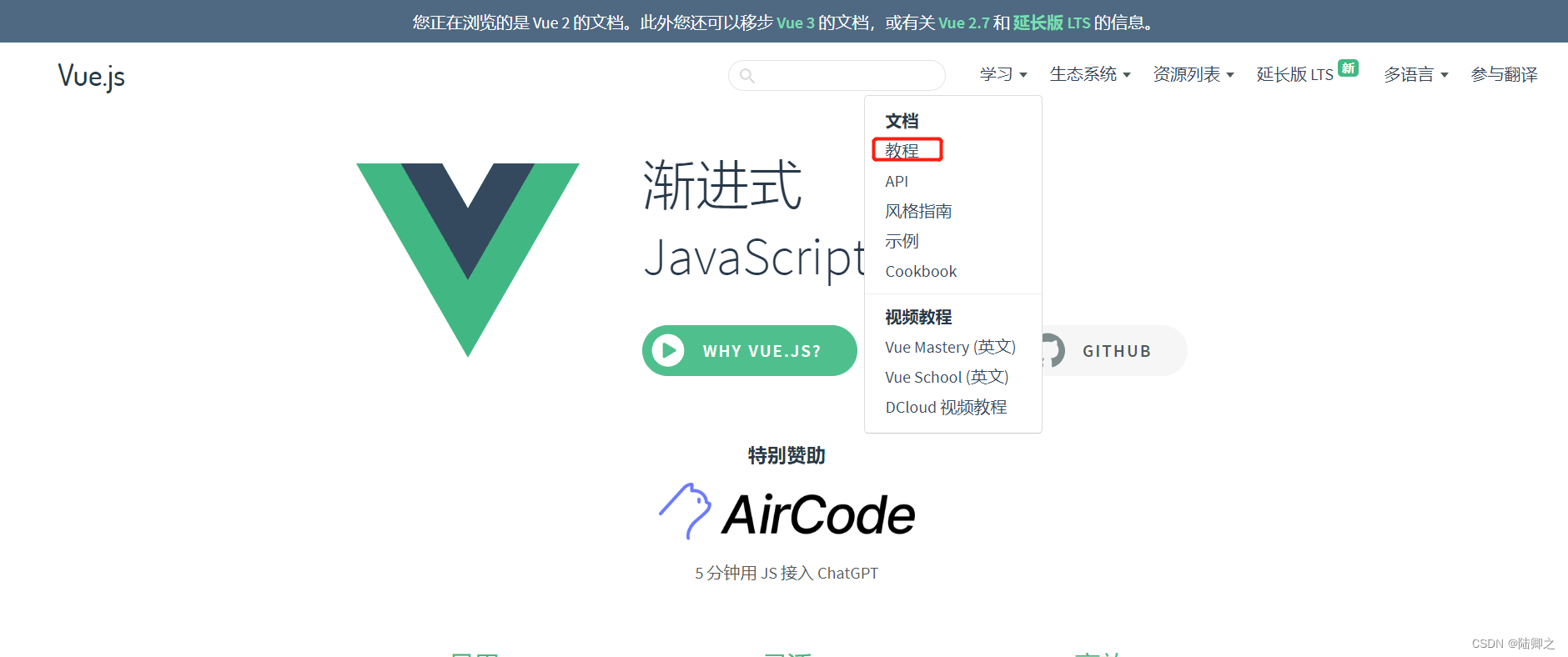This screenshot has height=657, width=1568.
Task: Expand the 资源列表 dropdown
Action: point(1194,74)
